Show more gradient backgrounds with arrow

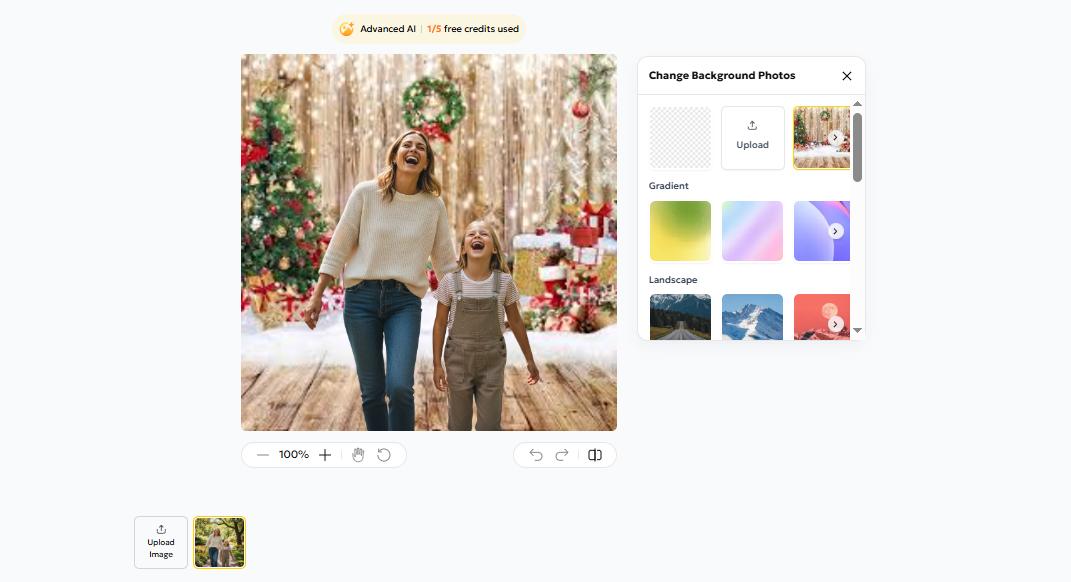pyautogui.click(x=836, y=231)
